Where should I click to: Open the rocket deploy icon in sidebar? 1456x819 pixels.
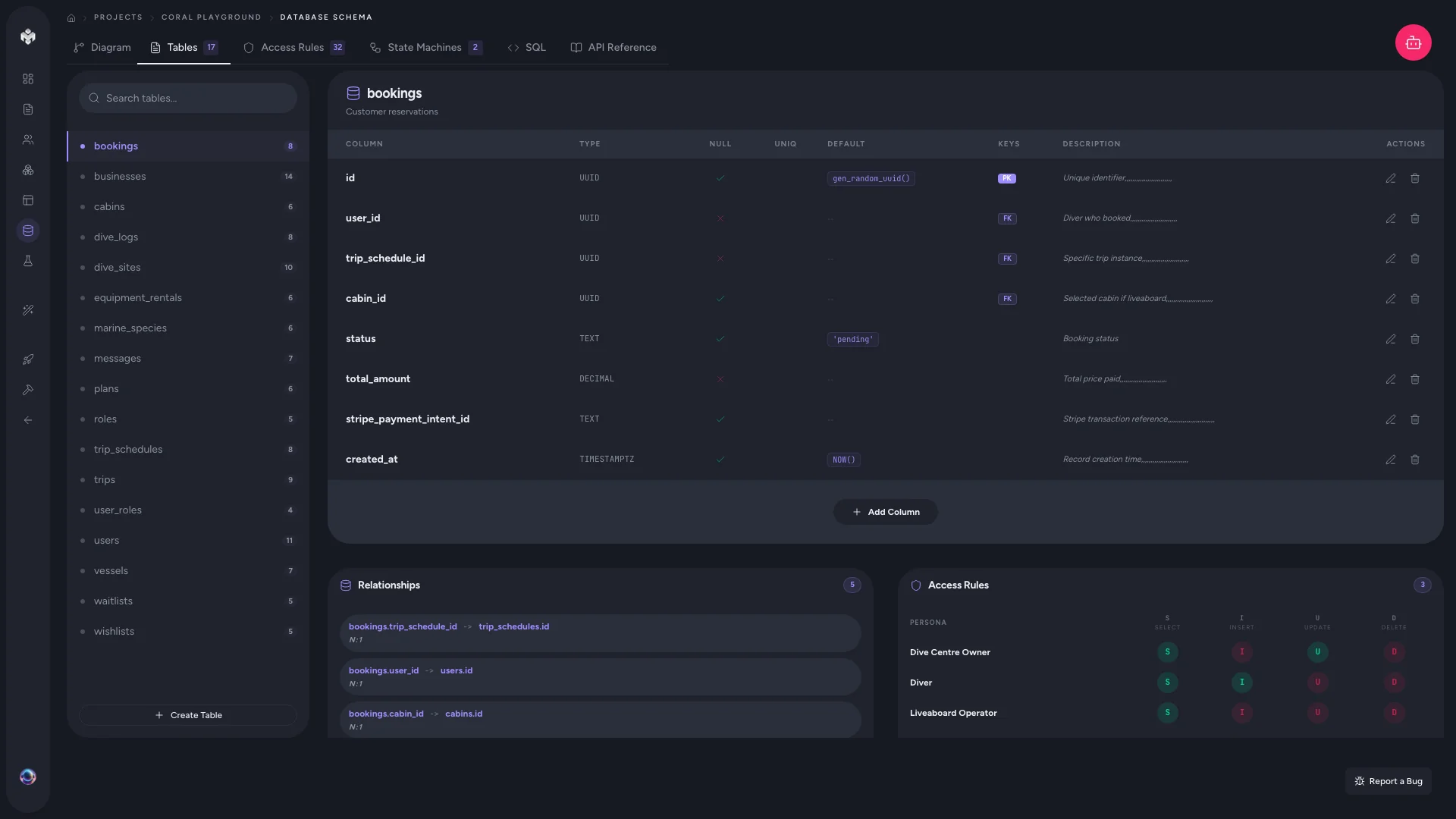click(x=28, y=359)
